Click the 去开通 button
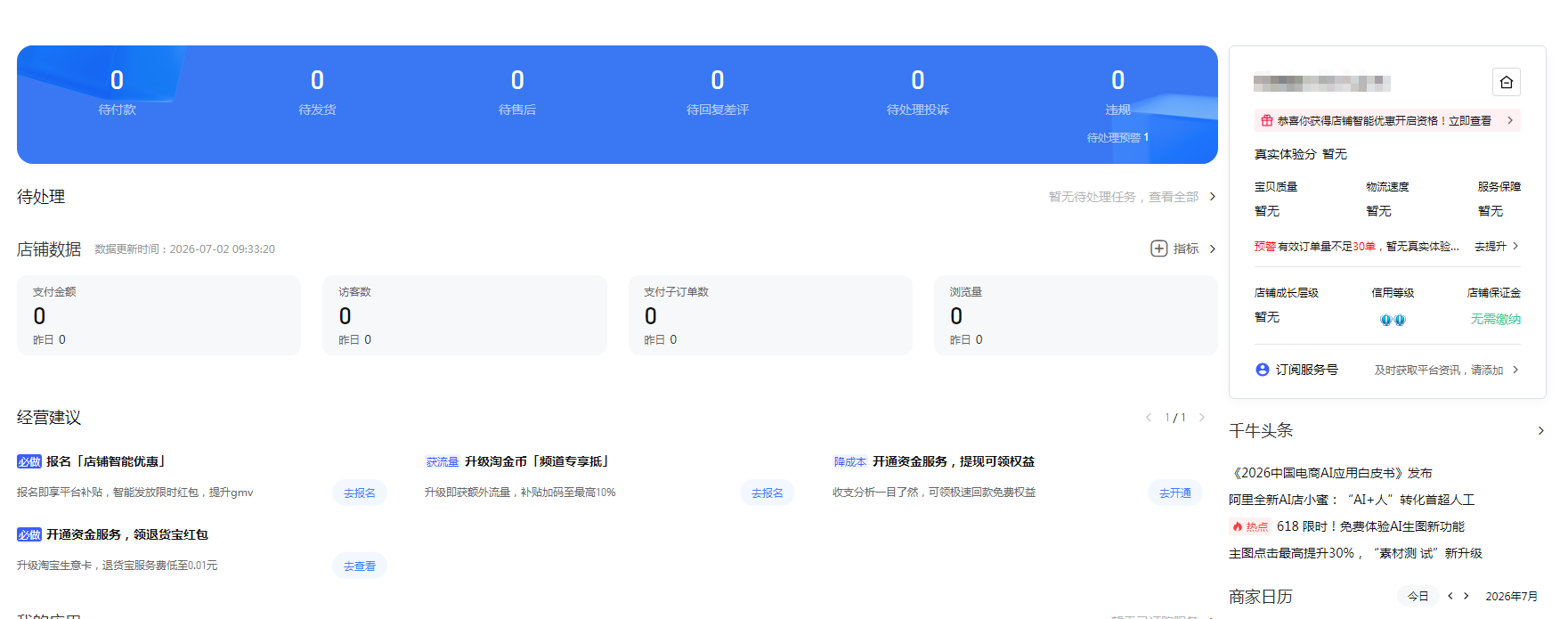Viewport: 1568px width, 619px height. click(x=1175, y=493)
